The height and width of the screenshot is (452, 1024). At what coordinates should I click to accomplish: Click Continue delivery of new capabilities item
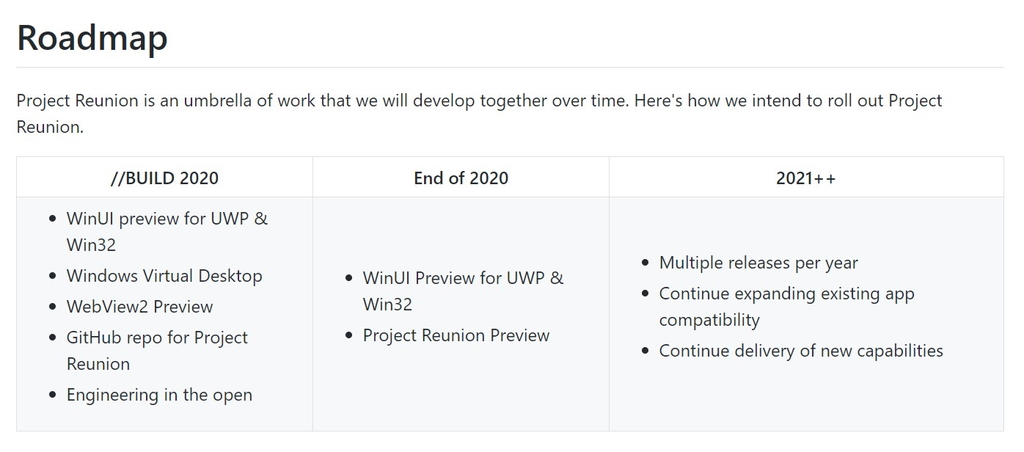pyautogui.click(x=801, y=350)
